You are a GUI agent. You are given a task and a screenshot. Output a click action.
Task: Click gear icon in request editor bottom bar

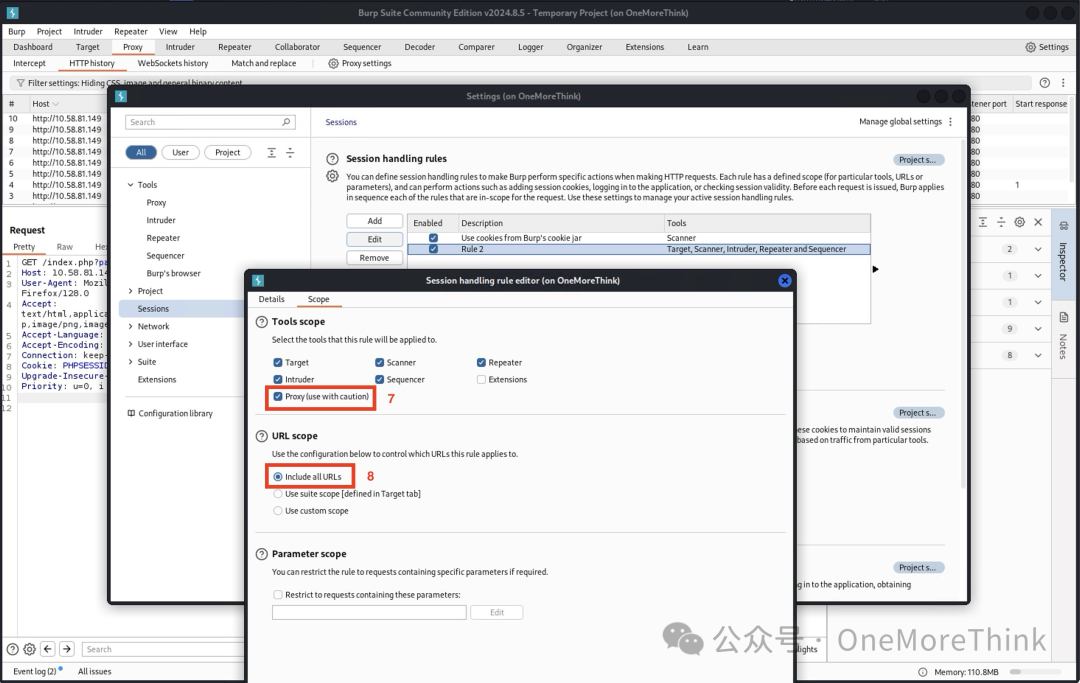coord(30,649)
